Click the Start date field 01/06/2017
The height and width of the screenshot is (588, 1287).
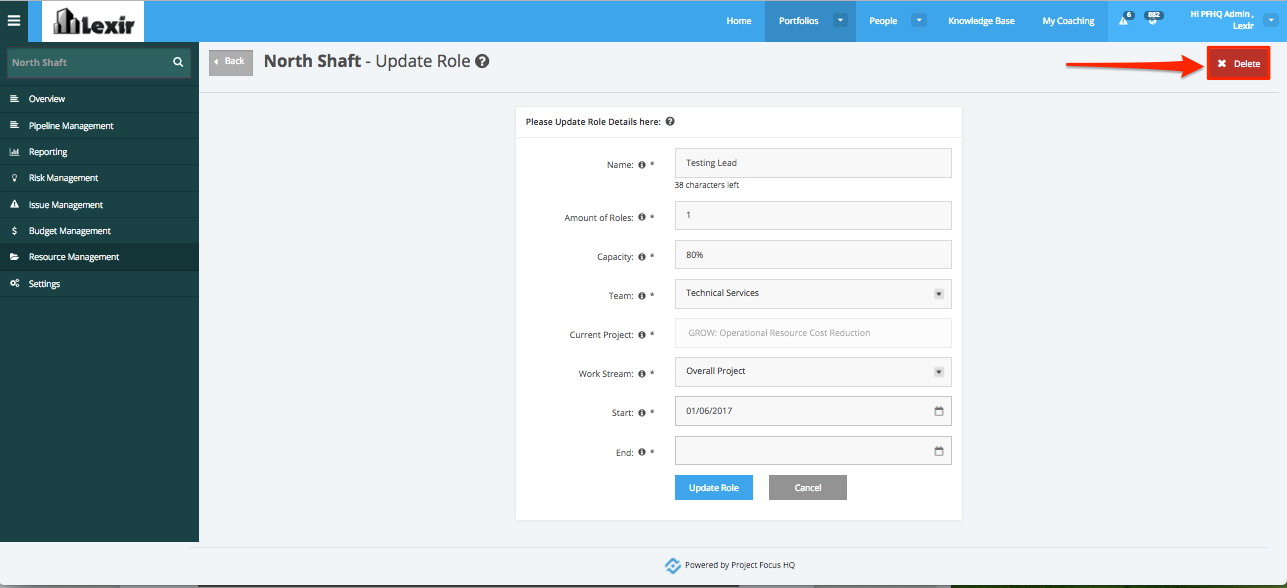813,411
